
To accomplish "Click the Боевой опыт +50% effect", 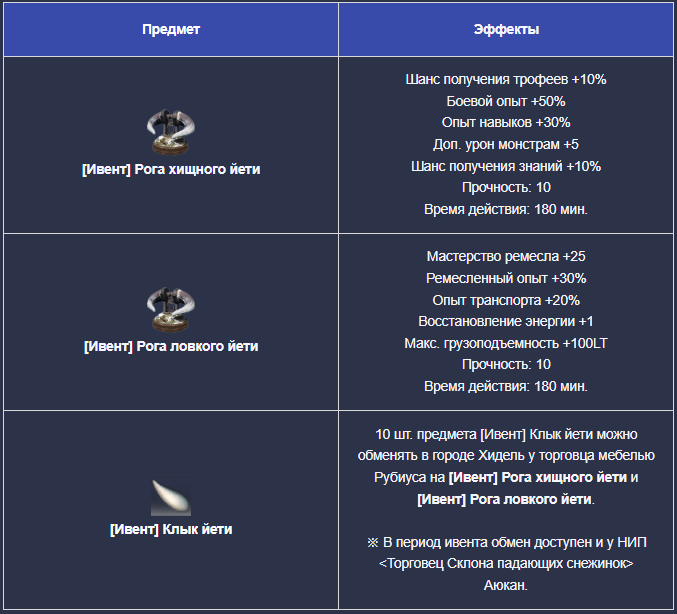I will 506,101.
